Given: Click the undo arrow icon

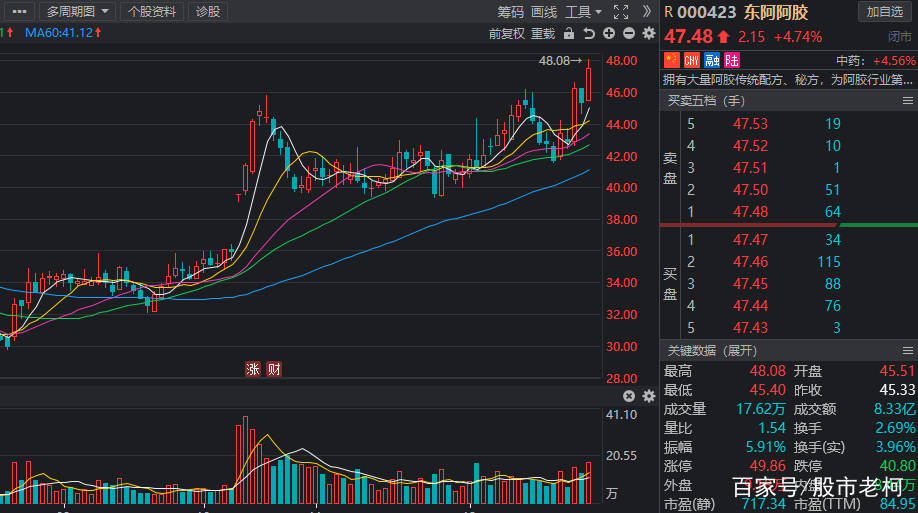Looking at the screenshot, I should click(588, 33).
